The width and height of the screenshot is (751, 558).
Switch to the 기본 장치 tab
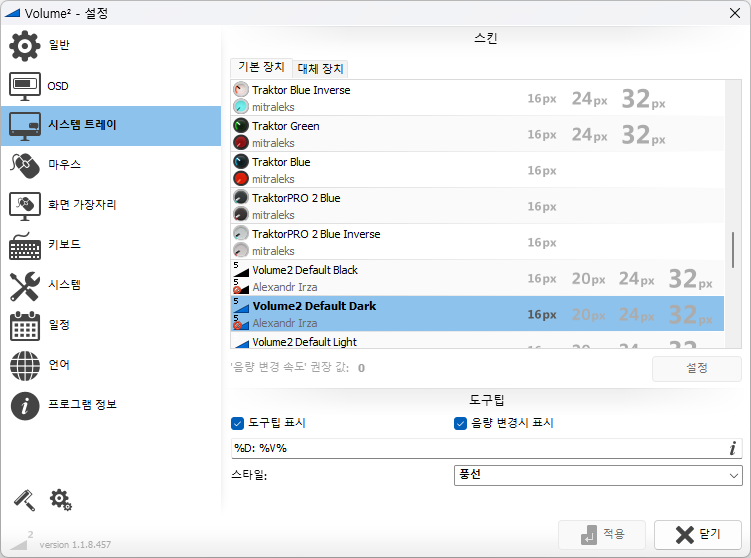(261, 67)
